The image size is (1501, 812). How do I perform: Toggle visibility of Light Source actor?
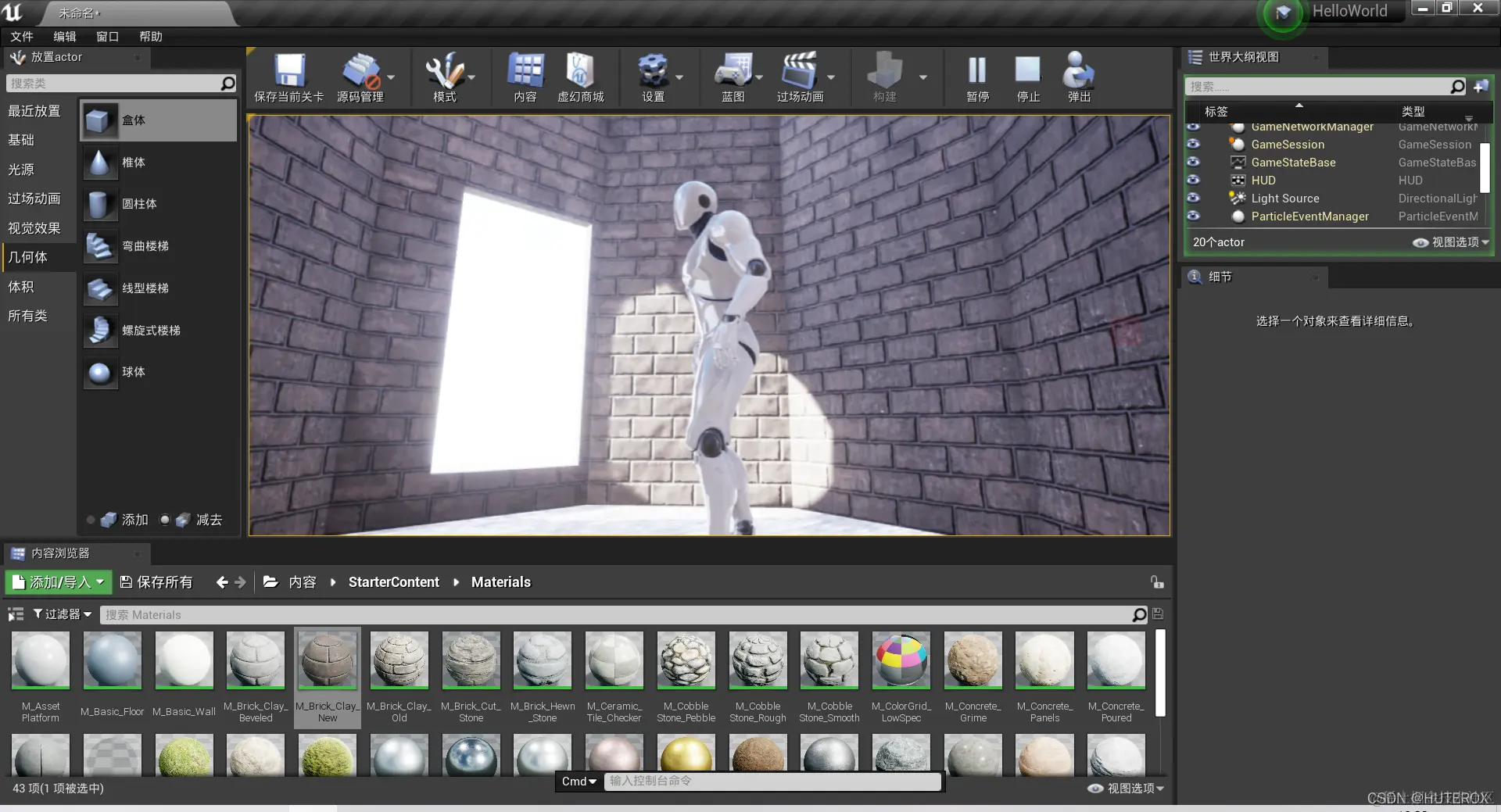(x=1193, y=198)
